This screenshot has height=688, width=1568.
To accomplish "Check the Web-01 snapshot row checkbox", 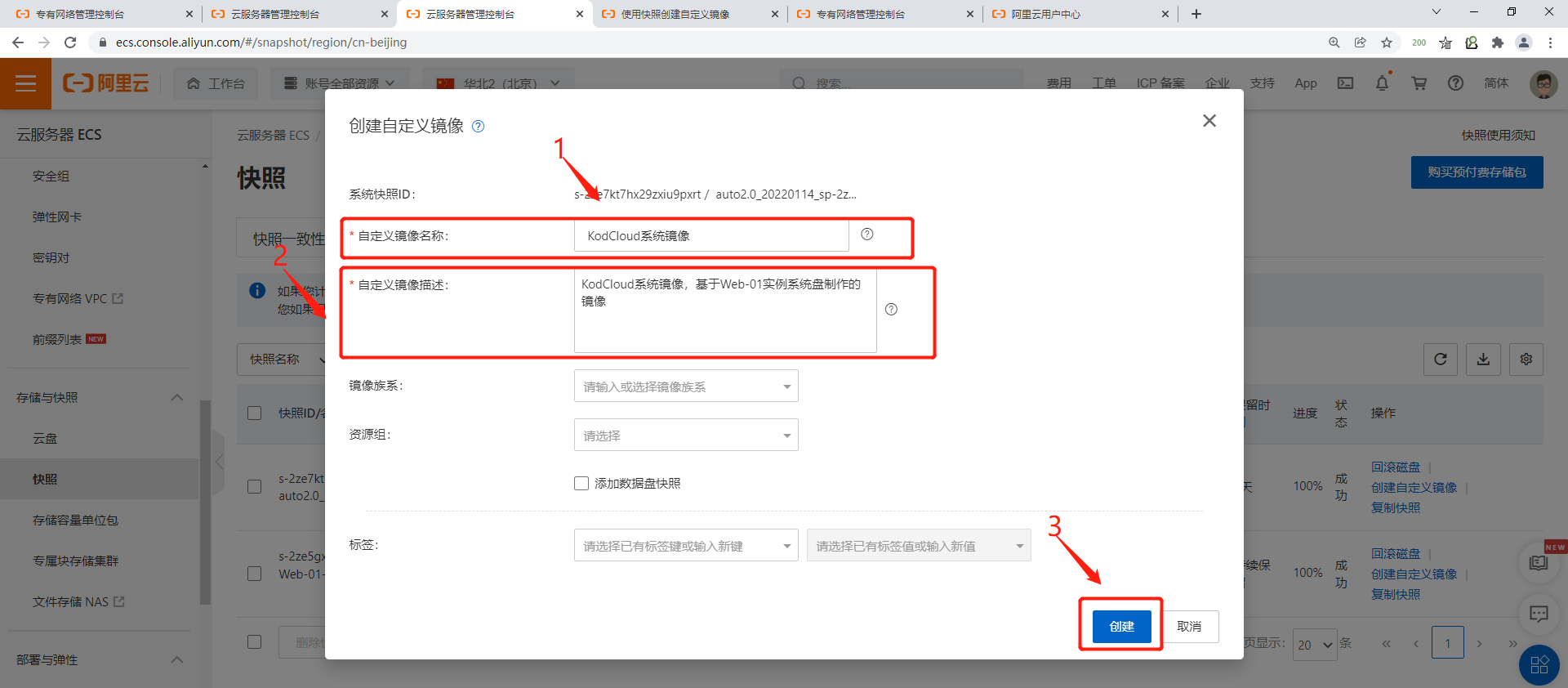I will tap(255, 573).
